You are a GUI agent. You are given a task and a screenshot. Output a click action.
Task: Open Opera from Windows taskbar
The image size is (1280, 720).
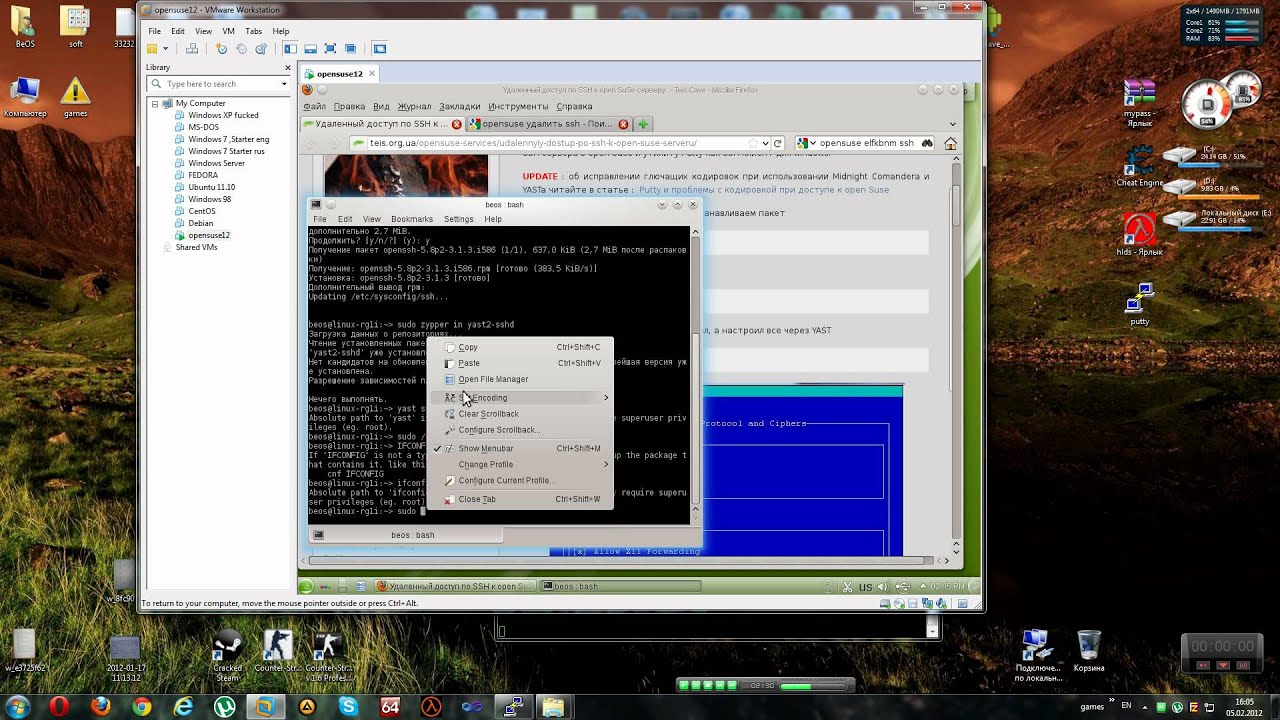(59, 707)
